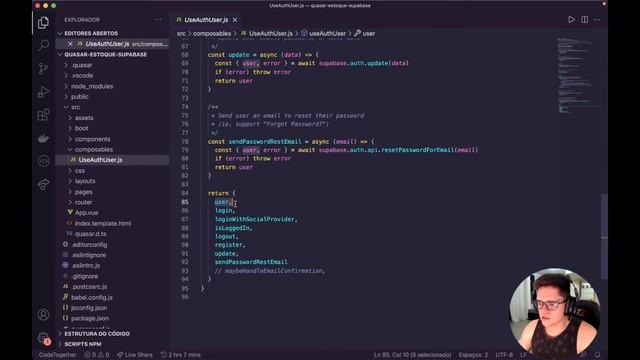Open editor More Actions ellipsis

click(597, 20)
